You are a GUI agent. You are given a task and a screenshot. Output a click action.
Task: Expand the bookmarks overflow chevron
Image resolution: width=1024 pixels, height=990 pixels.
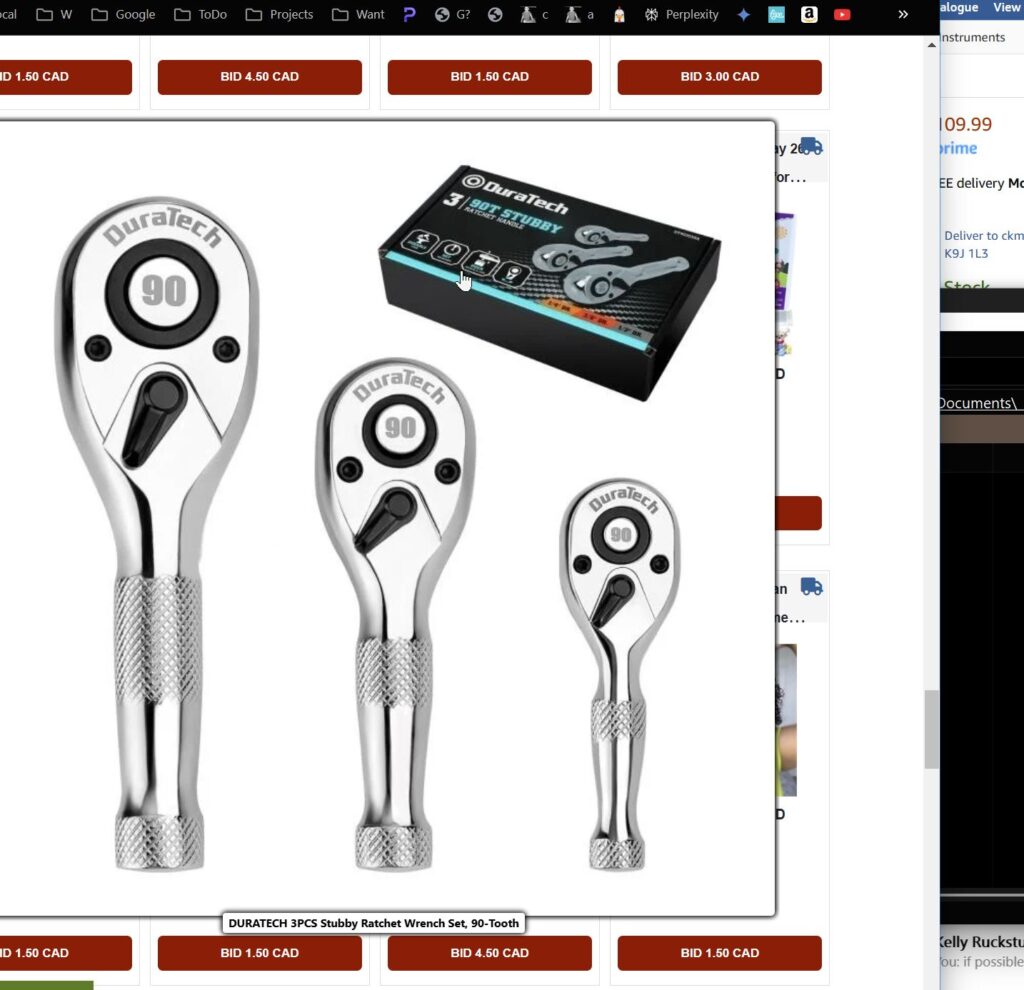point(903,15)
